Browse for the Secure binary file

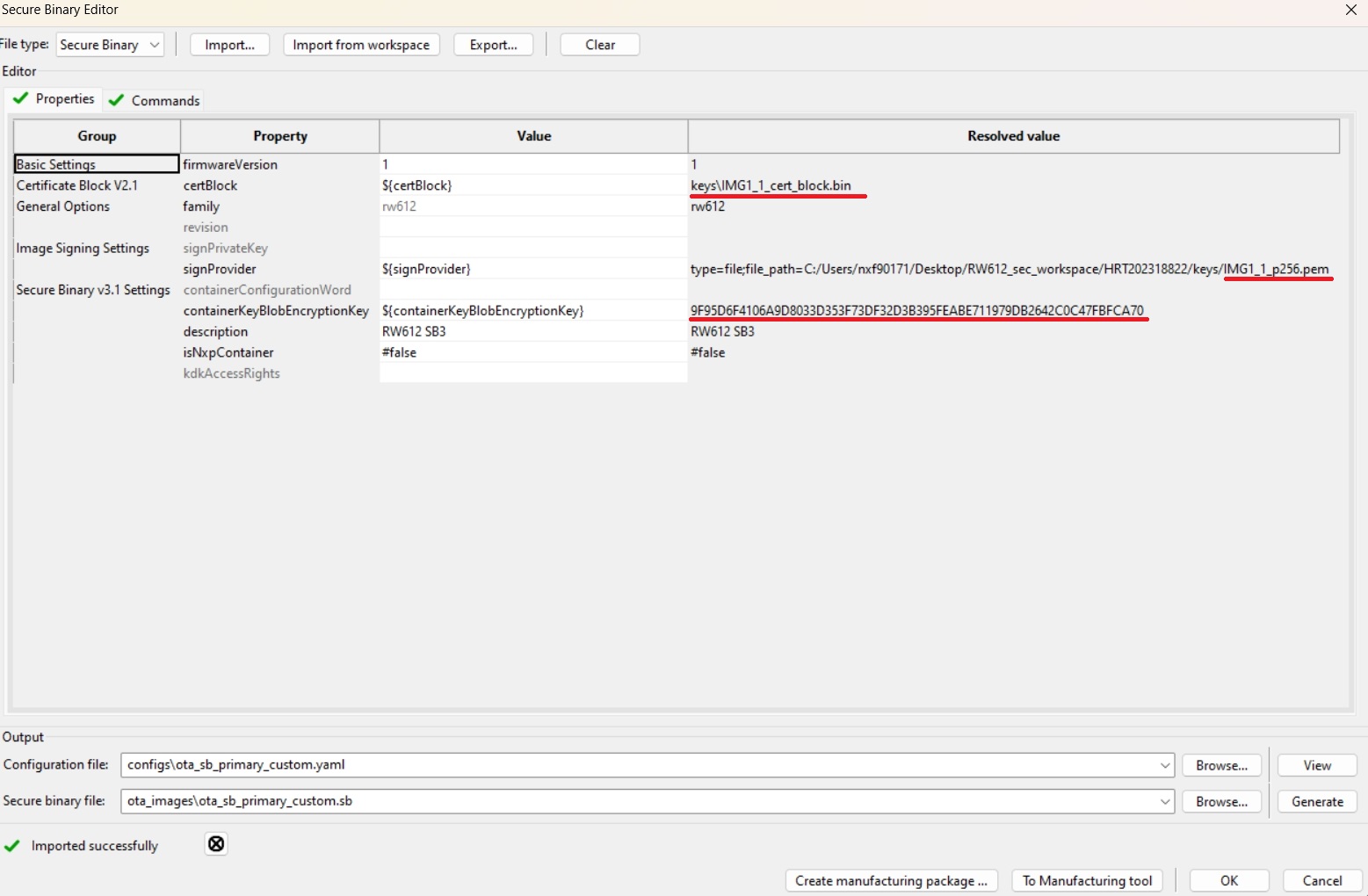pyautogui.click(x=1221, y=801)
